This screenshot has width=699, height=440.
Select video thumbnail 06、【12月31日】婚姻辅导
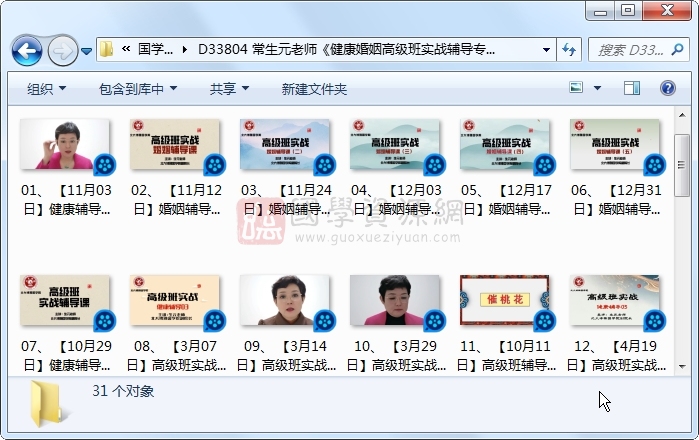pos(616,145)
